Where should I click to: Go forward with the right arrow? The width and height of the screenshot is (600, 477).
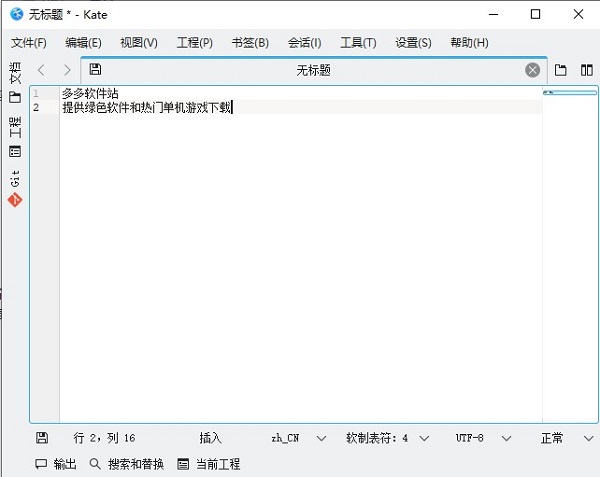point(67,70)
